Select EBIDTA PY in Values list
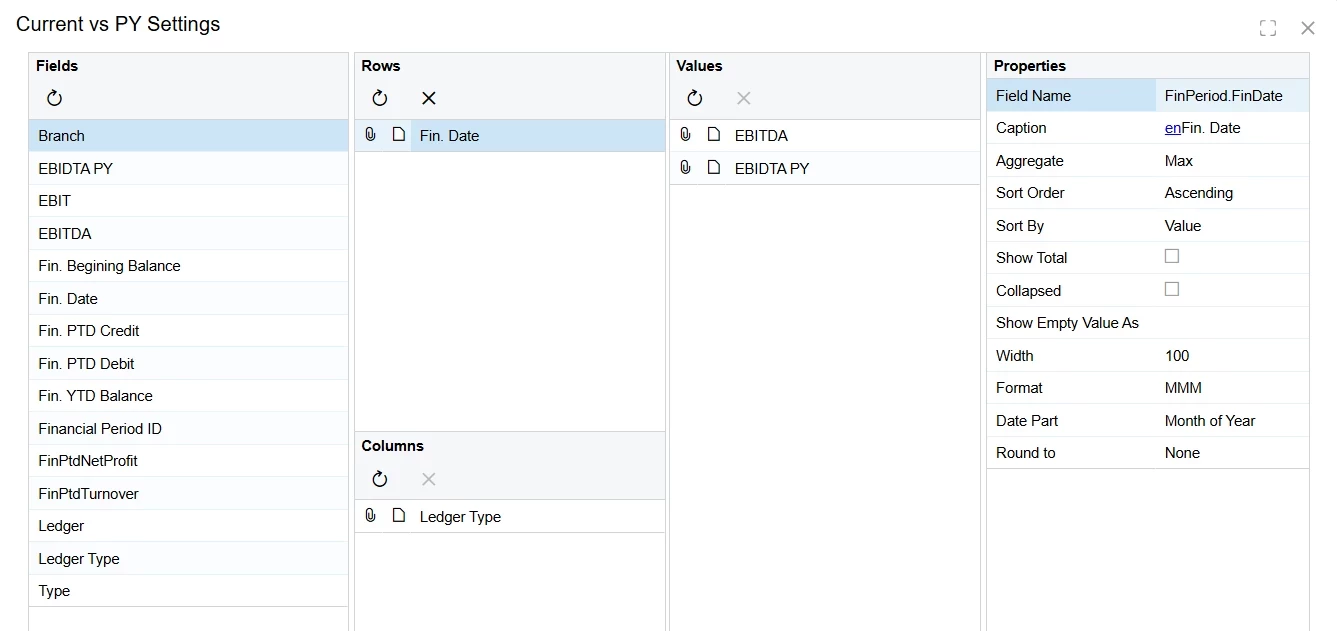Image resolution: width=1337 pixels, height=631 pixels. [825, 168]
